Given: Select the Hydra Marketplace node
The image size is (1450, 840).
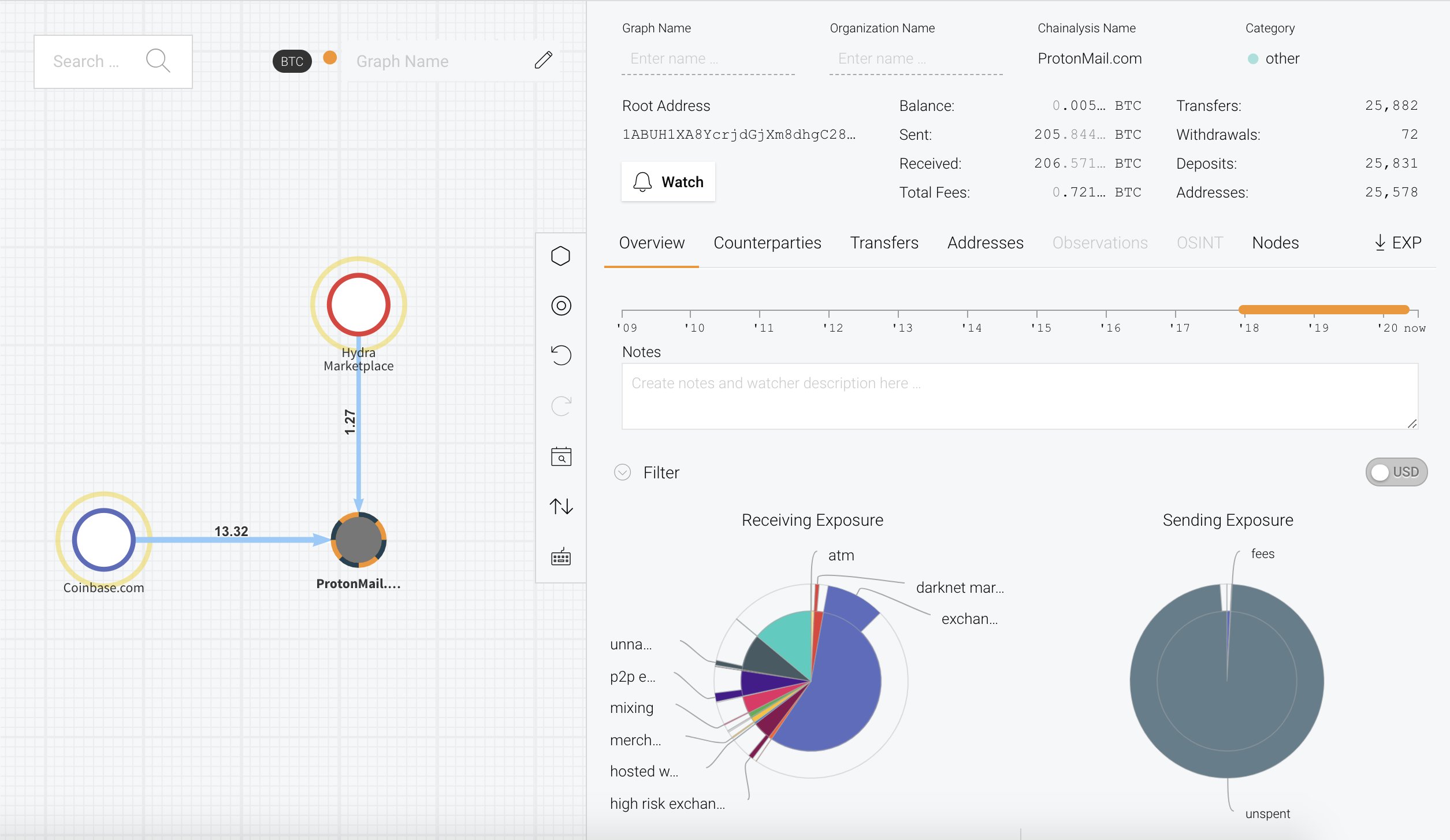Looking at the screenshot, I should pyautogui.click(x=358, y=304).
